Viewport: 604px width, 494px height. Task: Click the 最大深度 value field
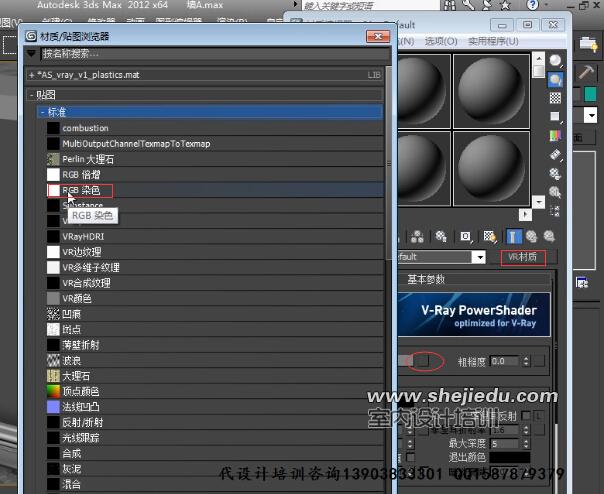pyautogui.click(x=506, y=444)
